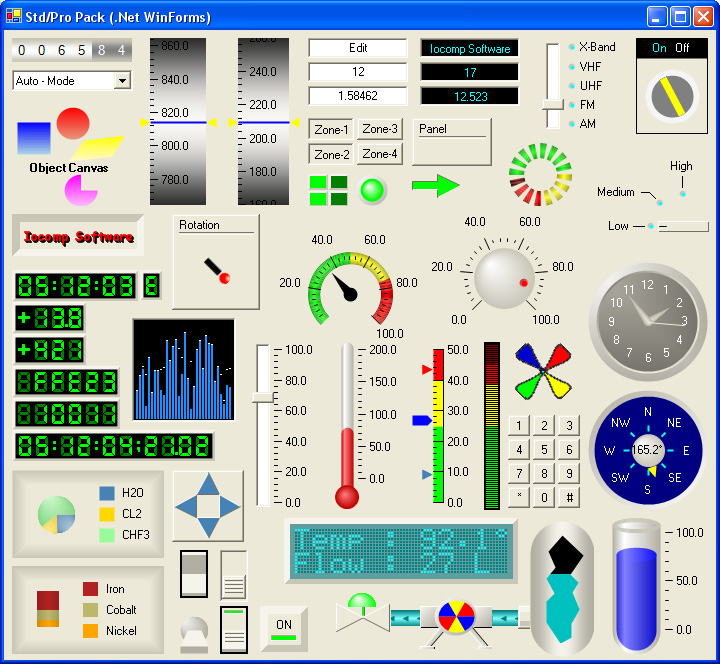Screen dimensions: 720x664
Task: Select the up arrow on directional pad
Action: [x=209, y=484]
